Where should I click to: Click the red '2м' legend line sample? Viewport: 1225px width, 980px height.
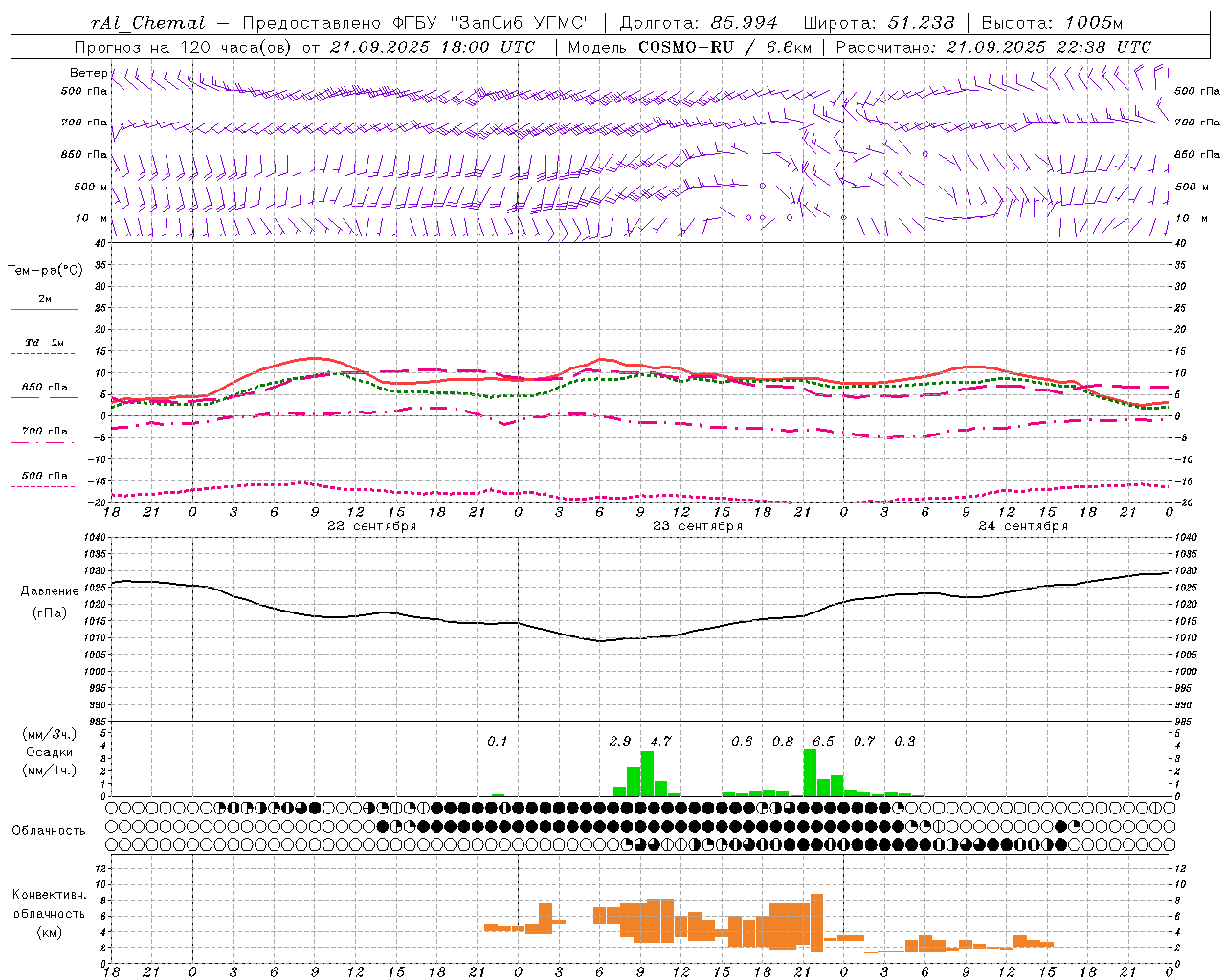coord(44,309)
